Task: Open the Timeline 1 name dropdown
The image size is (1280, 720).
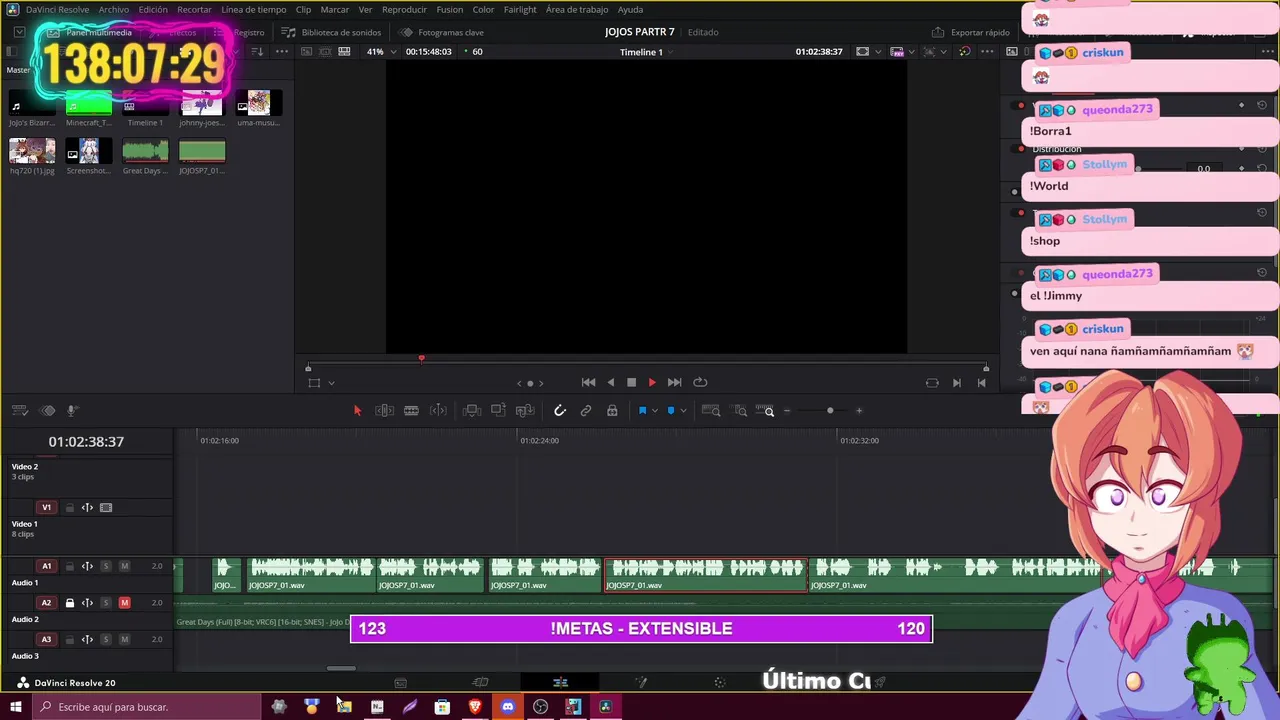Action: [646, 52]
